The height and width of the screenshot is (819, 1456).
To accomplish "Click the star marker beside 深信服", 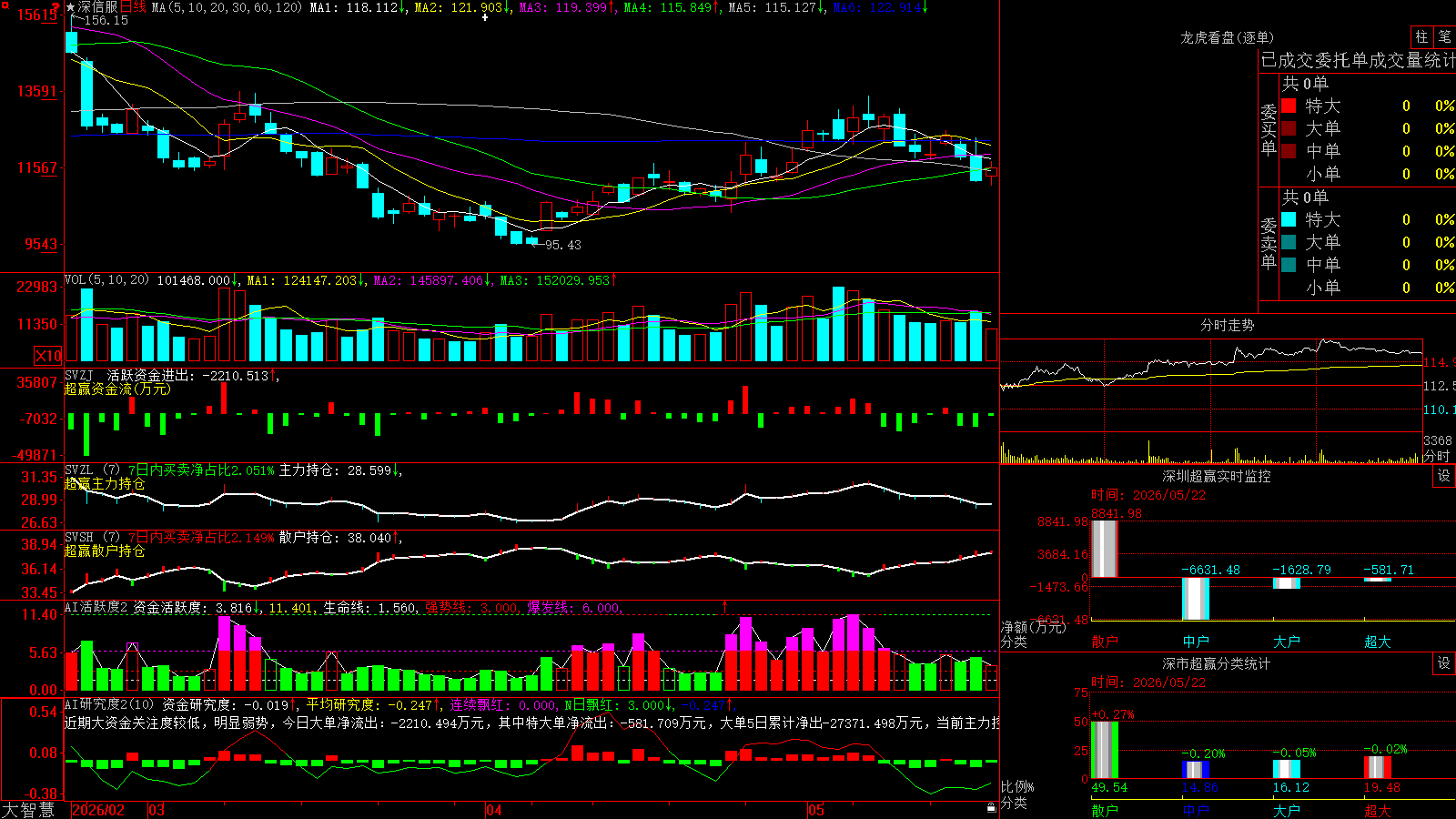I will click(x=71, y=7).
